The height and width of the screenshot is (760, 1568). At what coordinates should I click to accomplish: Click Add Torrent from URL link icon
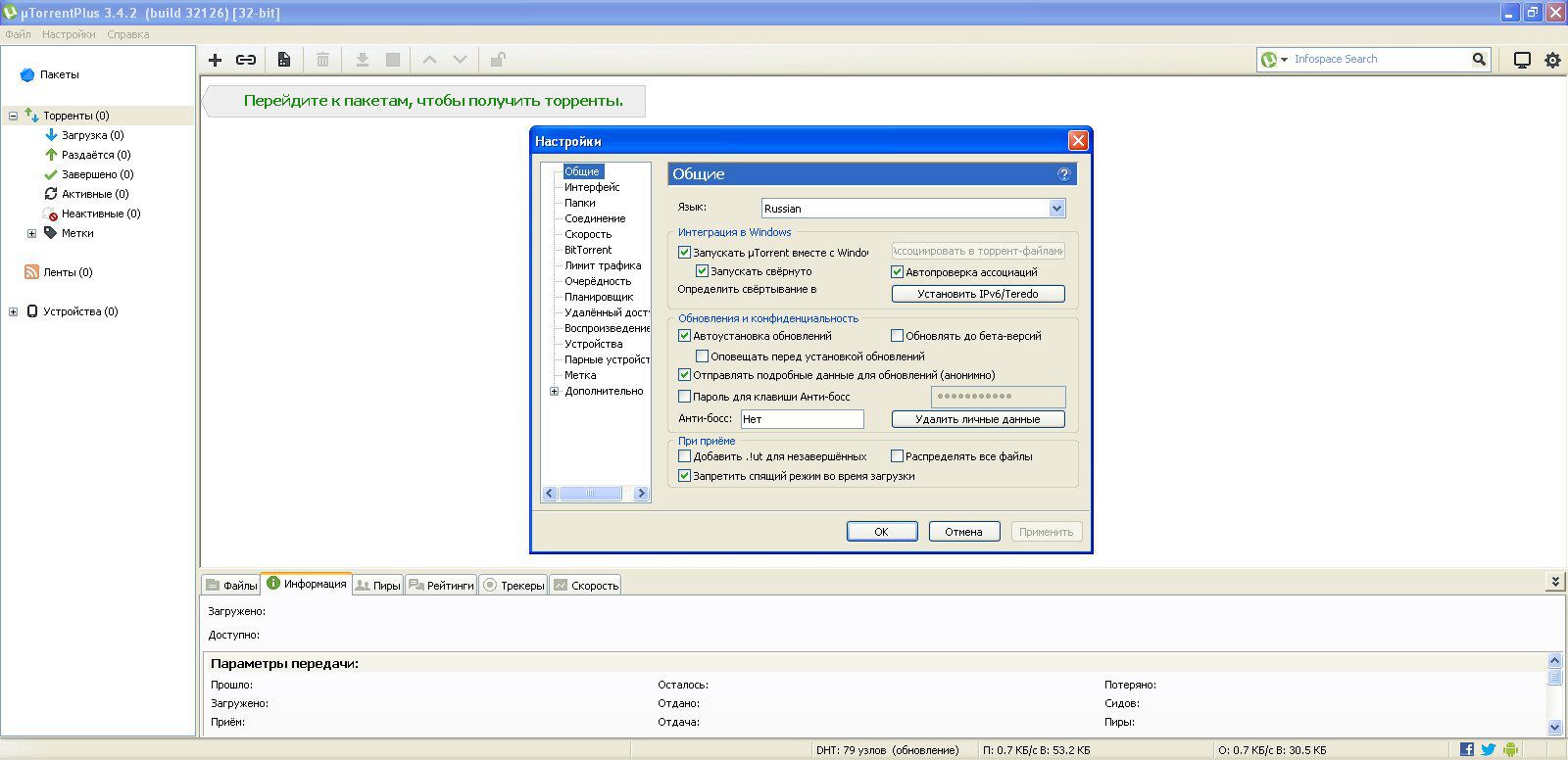click(246, 60)
